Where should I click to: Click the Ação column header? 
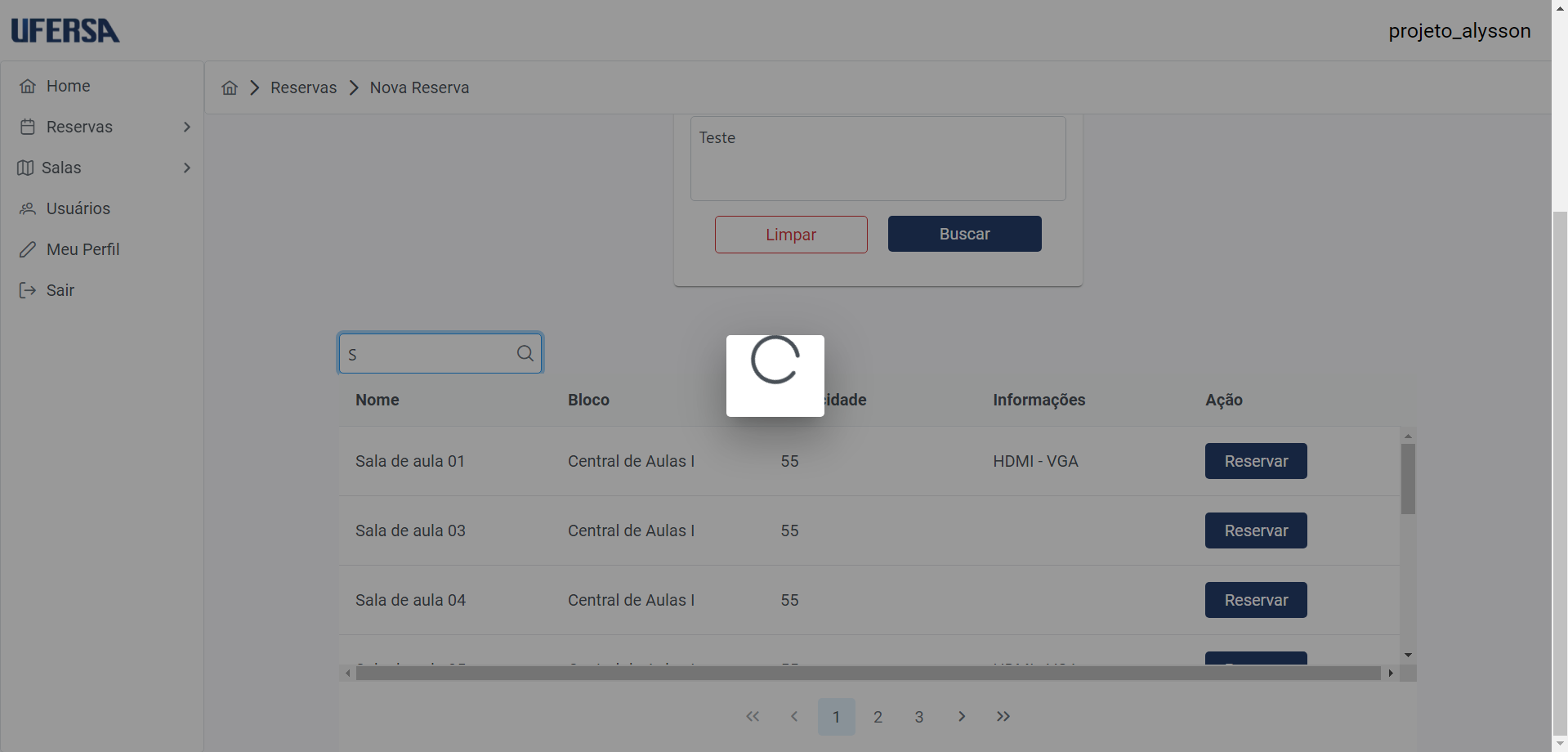click(1223, 400)
